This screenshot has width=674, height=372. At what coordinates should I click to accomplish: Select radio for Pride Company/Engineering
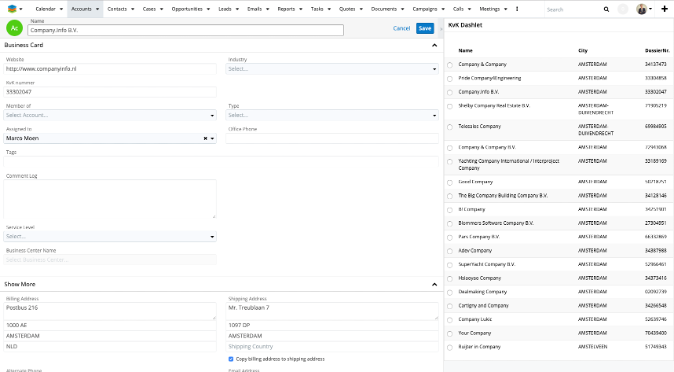(450, 79)
